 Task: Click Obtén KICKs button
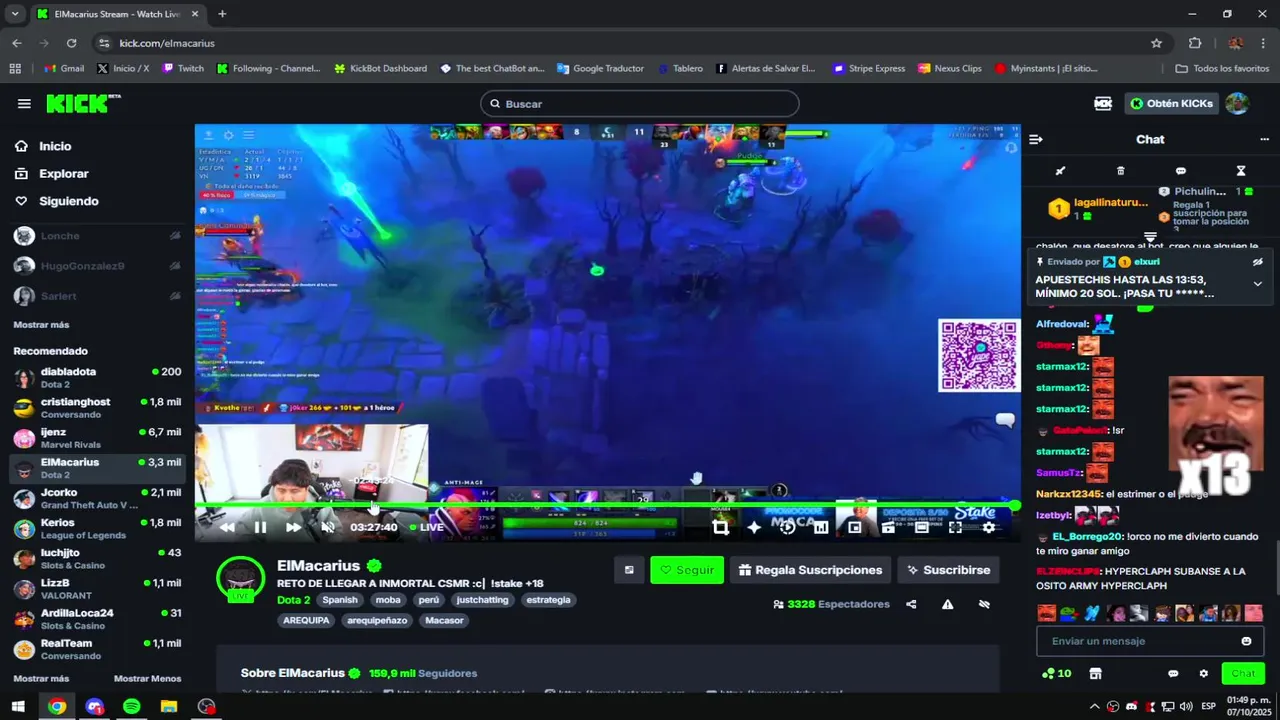(x=1171, y=103)
